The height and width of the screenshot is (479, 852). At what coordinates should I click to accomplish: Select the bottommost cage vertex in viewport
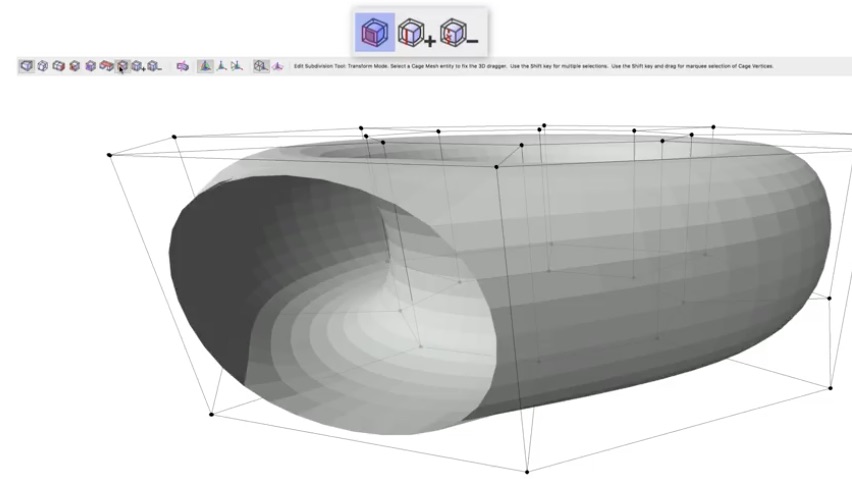coord(527,471)
